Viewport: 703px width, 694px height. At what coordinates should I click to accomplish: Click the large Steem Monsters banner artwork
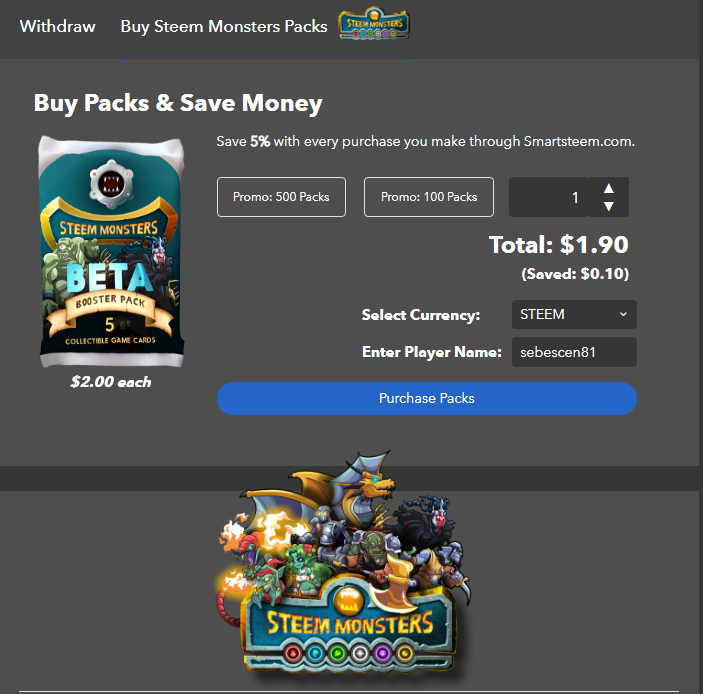point(344,566)
